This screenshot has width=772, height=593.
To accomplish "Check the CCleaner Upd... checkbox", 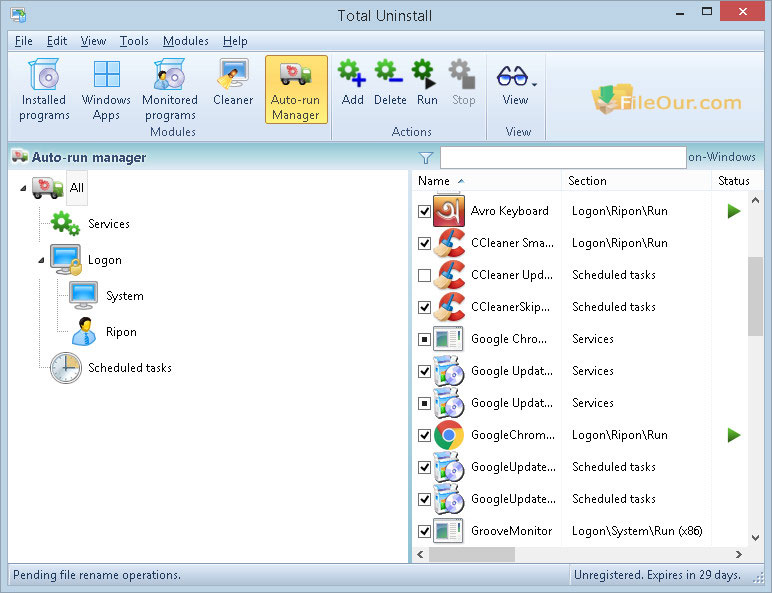I will pos(424,275).
